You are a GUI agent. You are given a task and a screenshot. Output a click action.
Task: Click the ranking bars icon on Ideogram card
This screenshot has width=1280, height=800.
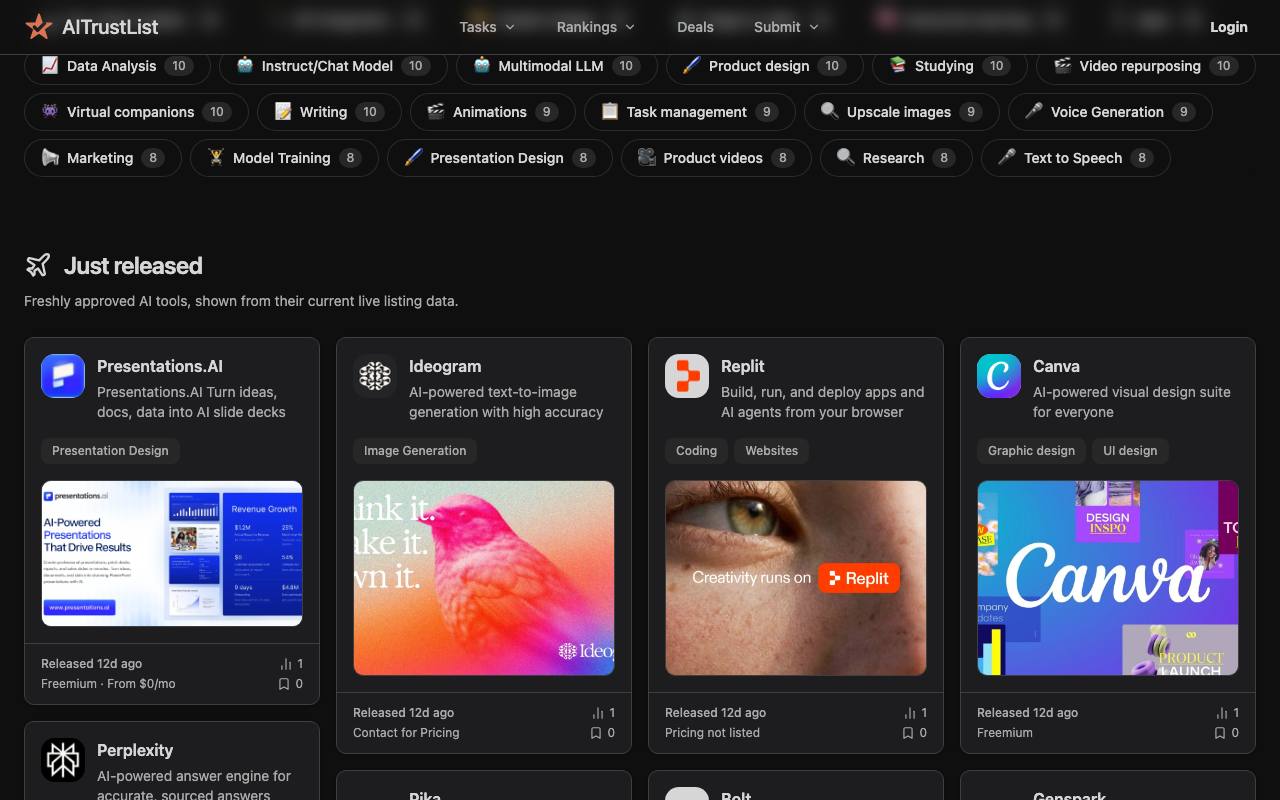tap(598, 713)
